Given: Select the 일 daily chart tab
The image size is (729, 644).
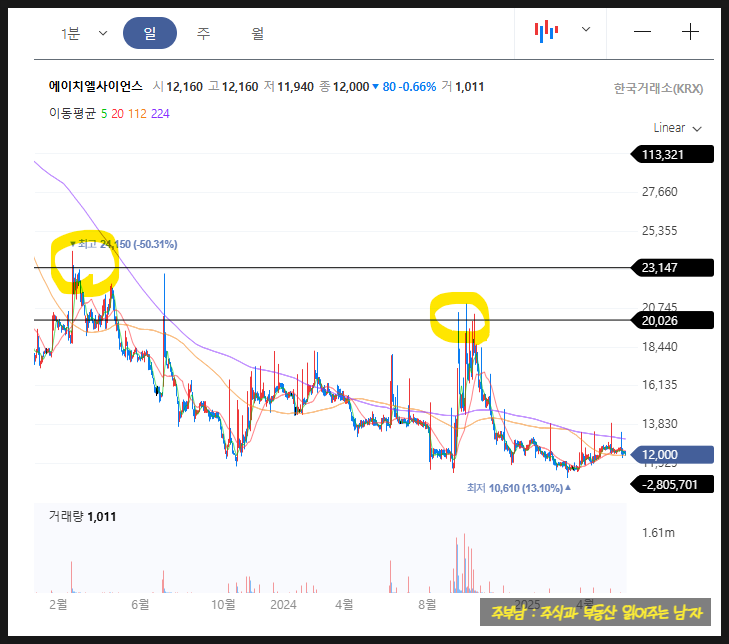Looking at the screenshot, I should coord(150,33).
